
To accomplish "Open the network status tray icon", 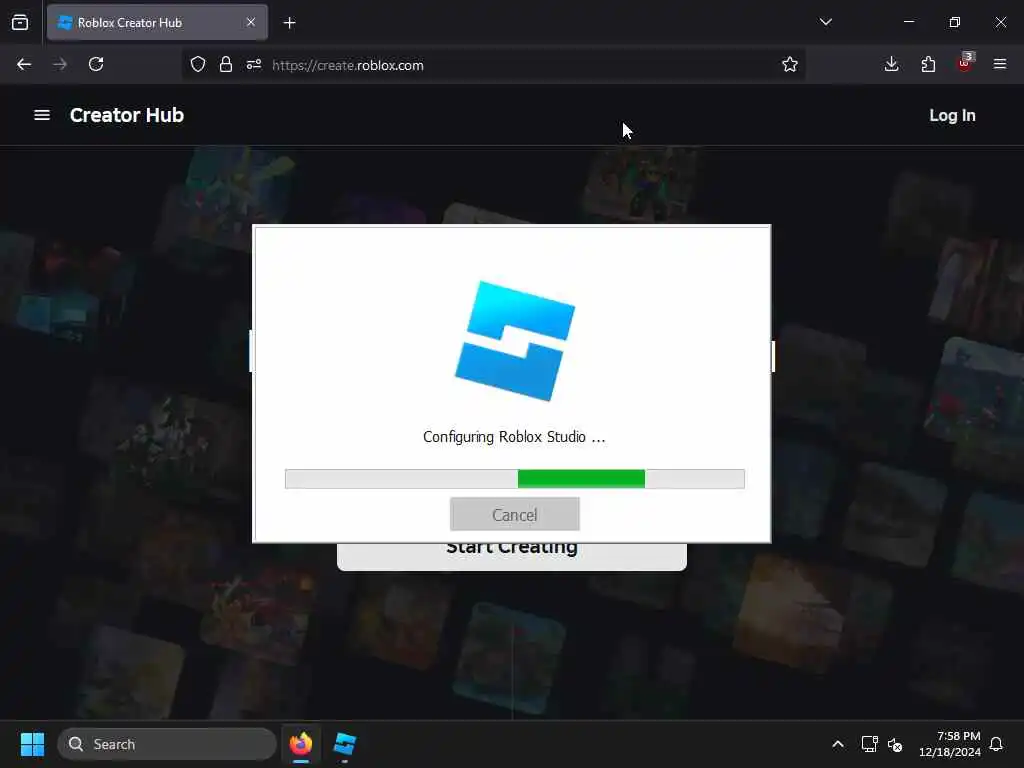I will [869, 744].
